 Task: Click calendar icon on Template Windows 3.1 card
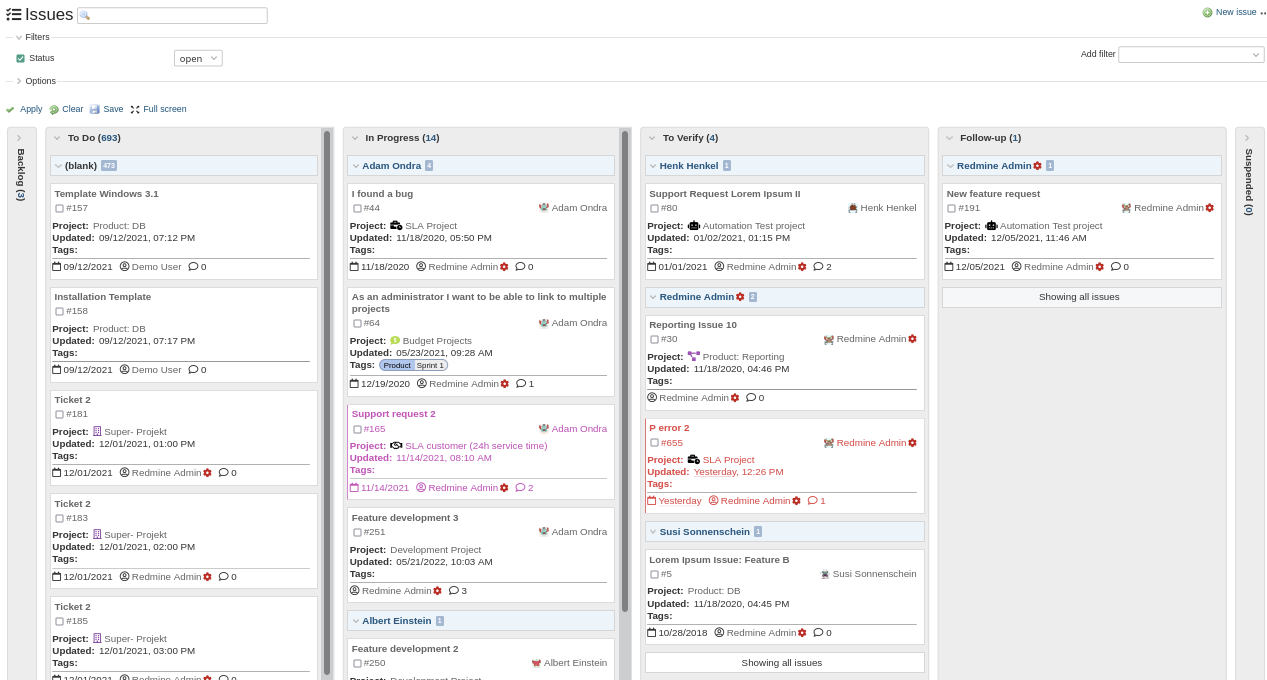[x=57, y=267]
